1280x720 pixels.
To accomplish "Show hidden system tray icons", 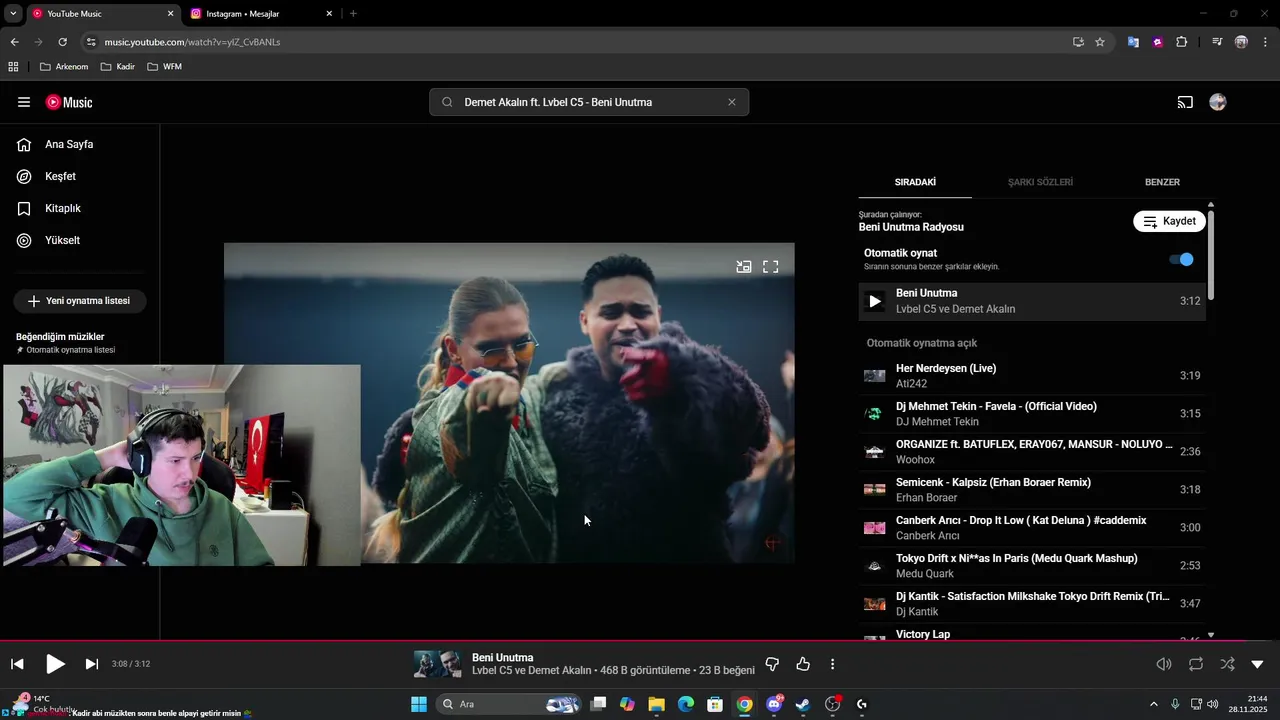I will [x=1153, y=704].
